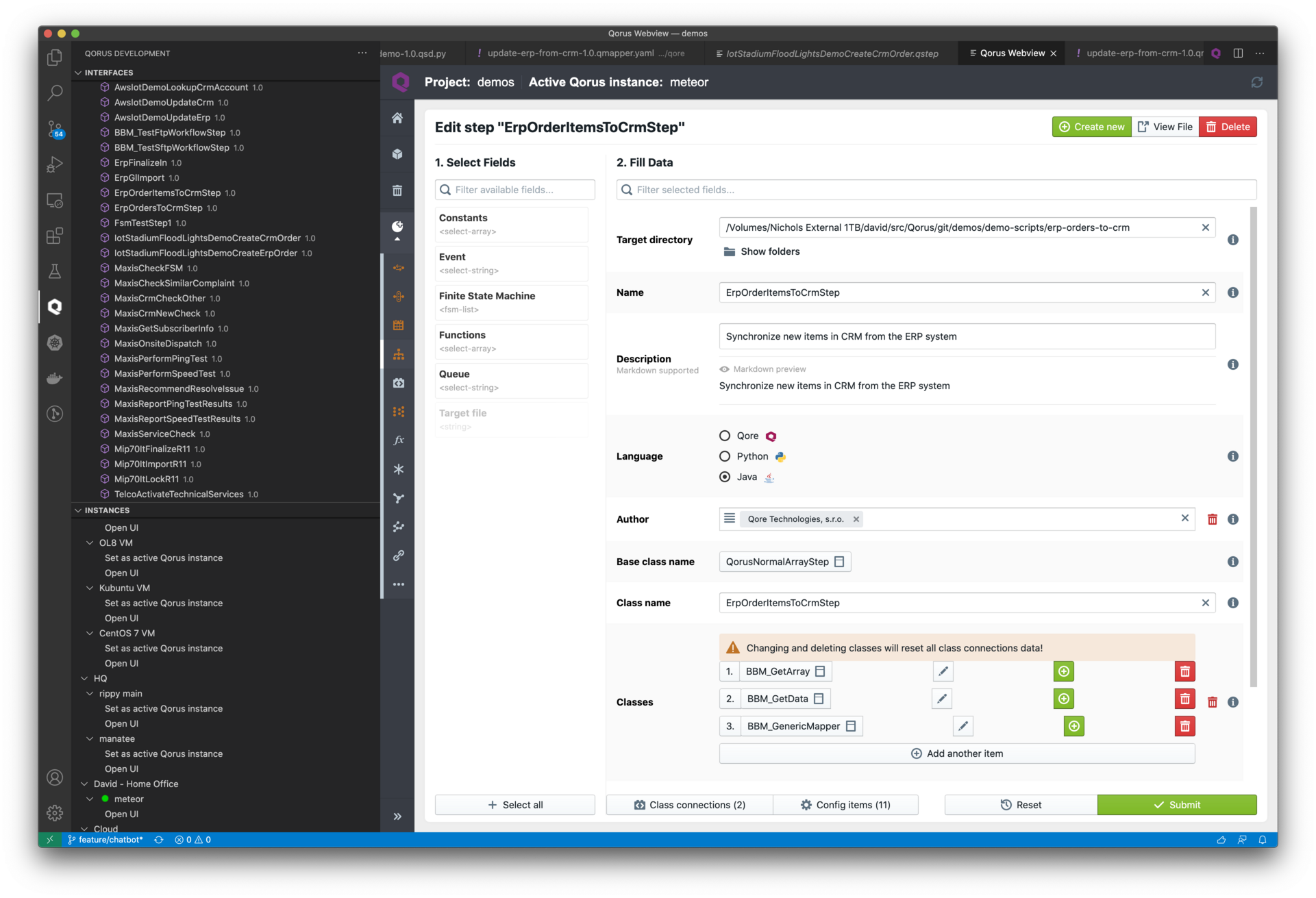The width and height of the screenshot is (1316, 898).
Task: Delete BBM_GenericMapper class row
Action: pos(1184,726)
